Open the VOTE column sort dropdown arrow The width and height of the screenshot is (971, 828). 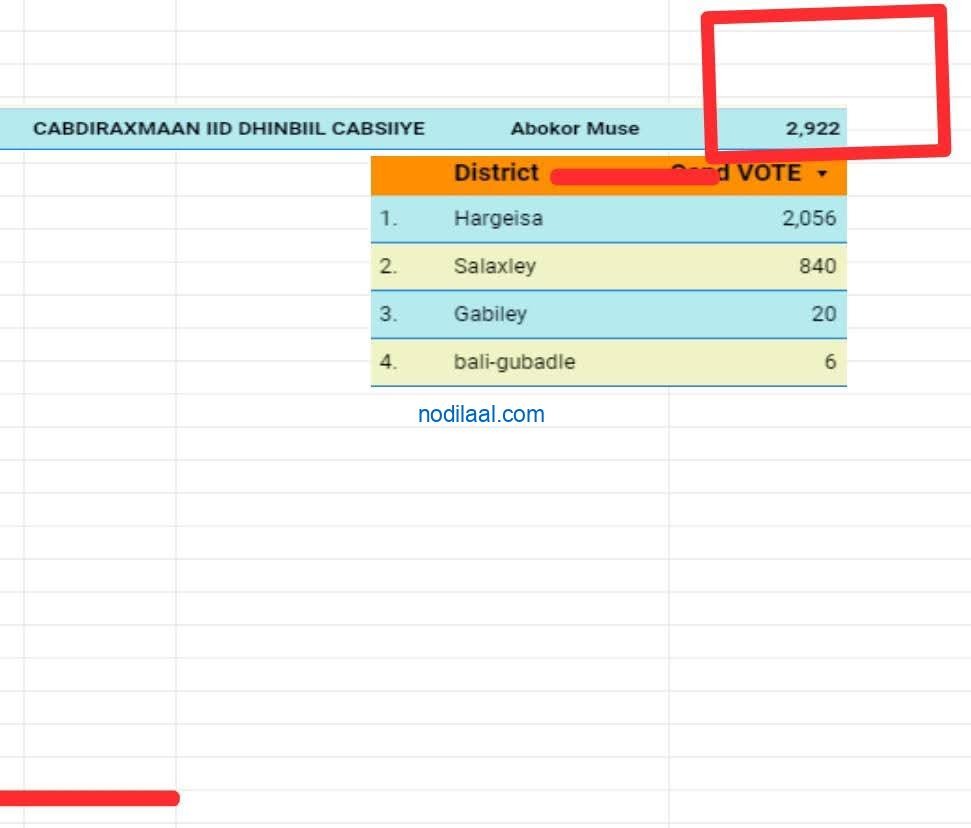click(x=822, y=174)
